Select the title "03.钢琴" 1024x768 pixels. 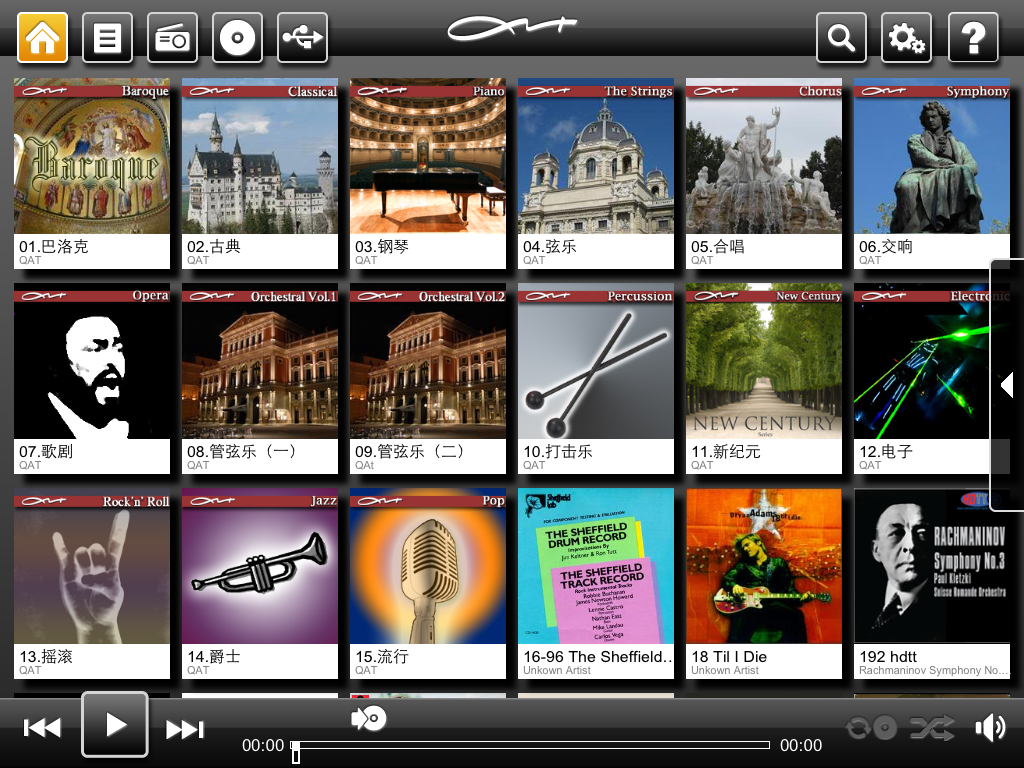(382, 246)
